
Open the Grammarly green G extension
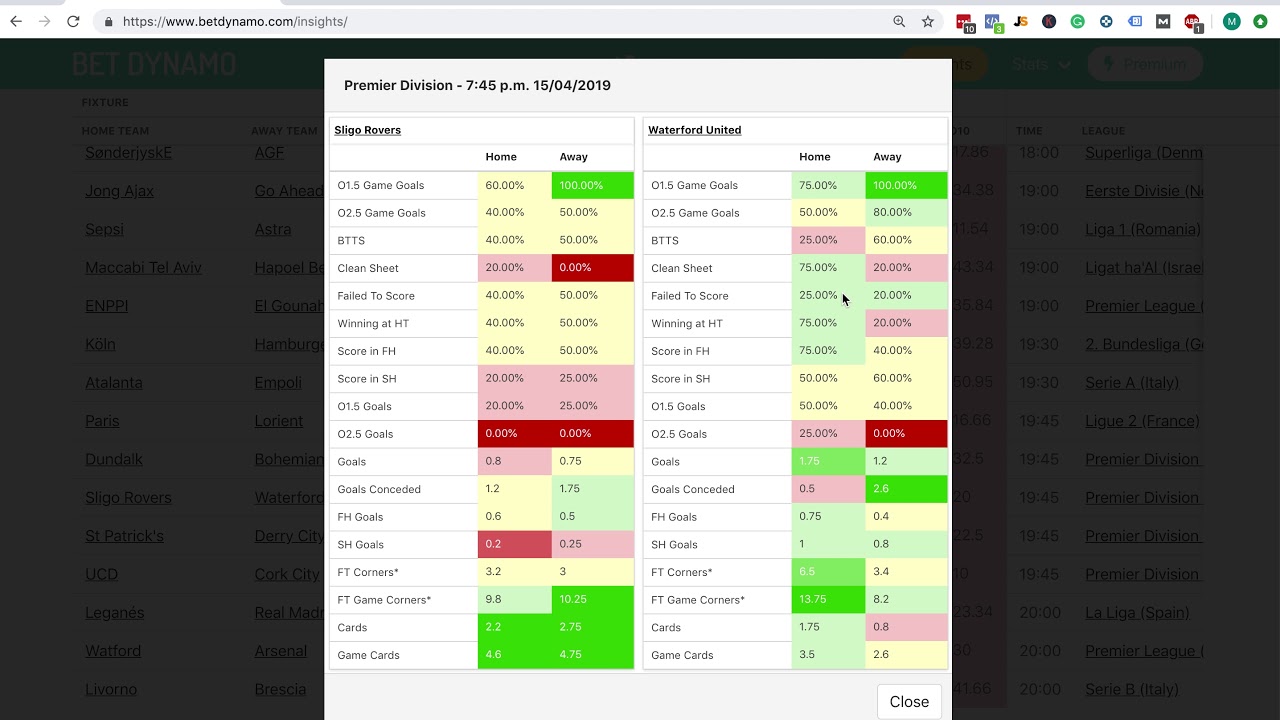pyautogui.click(x=1078, y=21)
